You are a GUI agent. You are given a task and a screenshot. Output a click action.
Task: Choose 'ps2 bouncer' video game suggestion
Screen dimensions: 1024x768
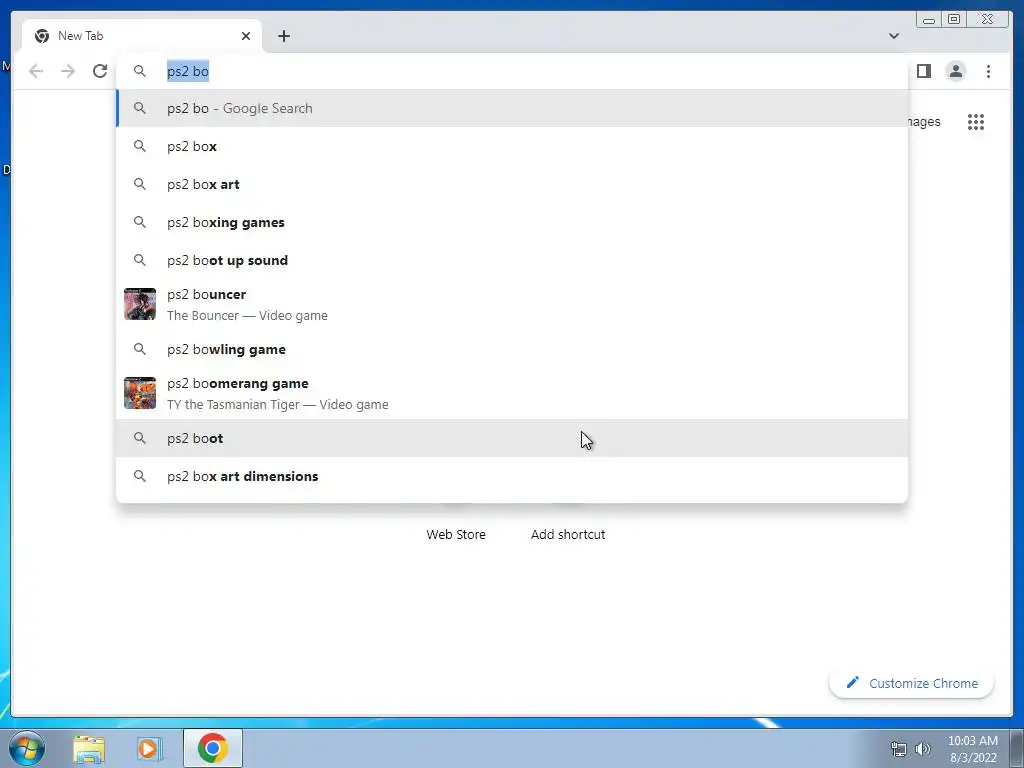coord(512,304)
